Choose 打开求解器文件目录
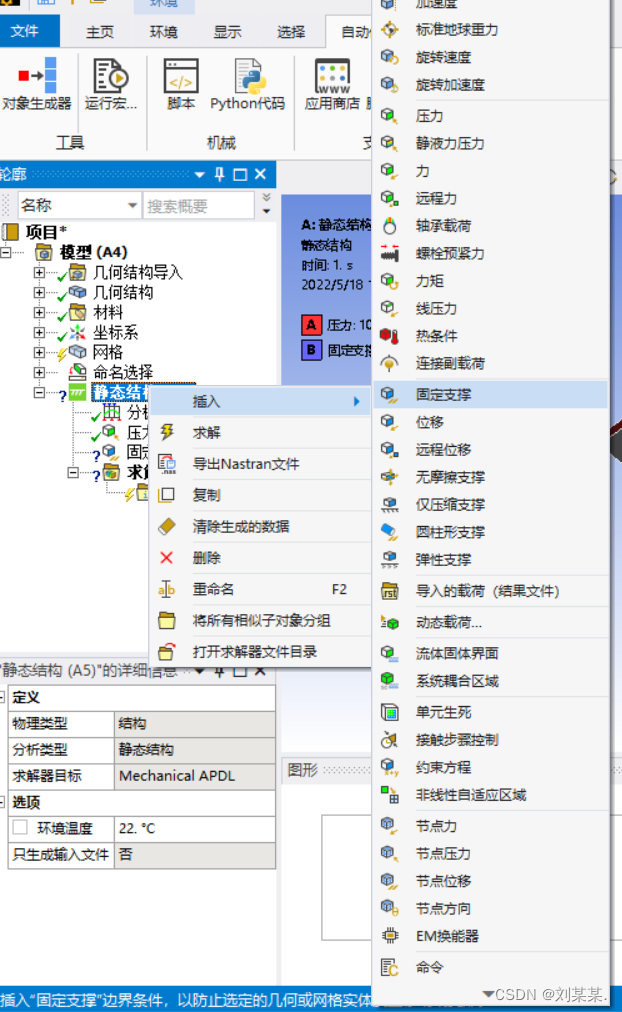 point(259,652)
